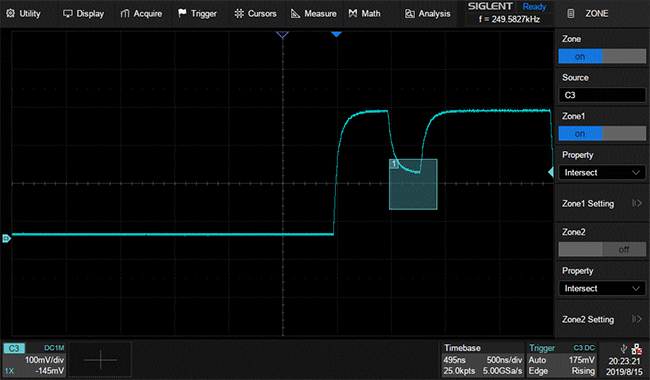Screen dimensions: 650x380
Task: Open the Analysis menu
Action: pyautogui.click(x=427, y=14)
